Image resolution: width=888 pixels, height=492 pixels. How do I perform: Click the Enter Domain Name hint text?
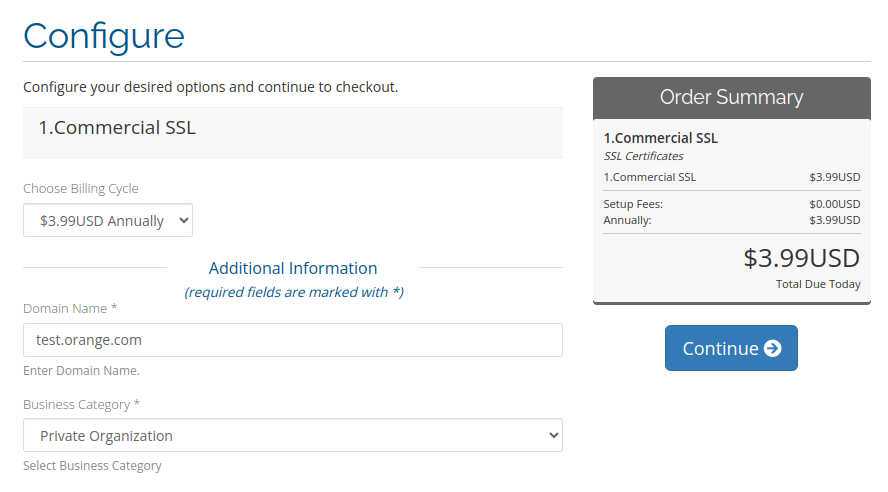[82, 371]
